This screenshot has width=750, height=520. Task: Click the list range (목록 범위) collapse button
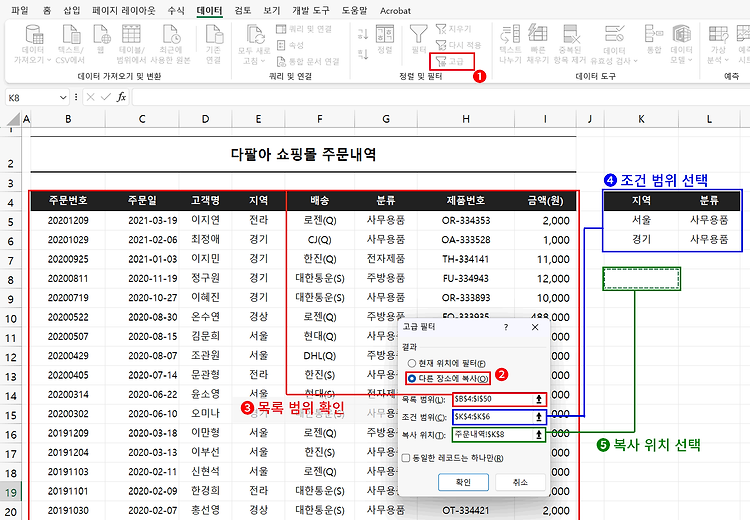point(539,399)
